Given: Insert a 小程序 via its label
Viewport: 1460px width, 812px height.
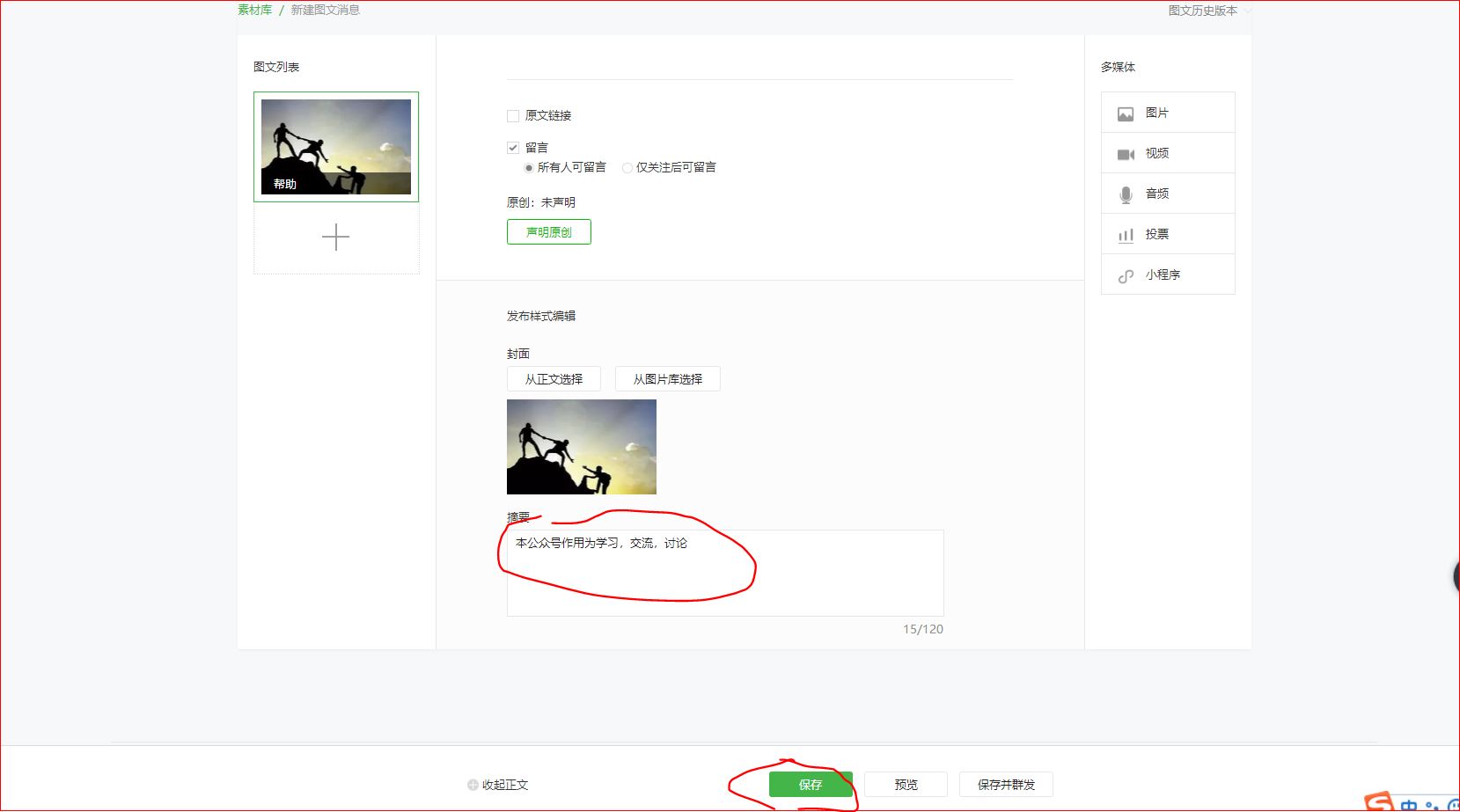Looking at the screenshot, I should pos(1163,274).
